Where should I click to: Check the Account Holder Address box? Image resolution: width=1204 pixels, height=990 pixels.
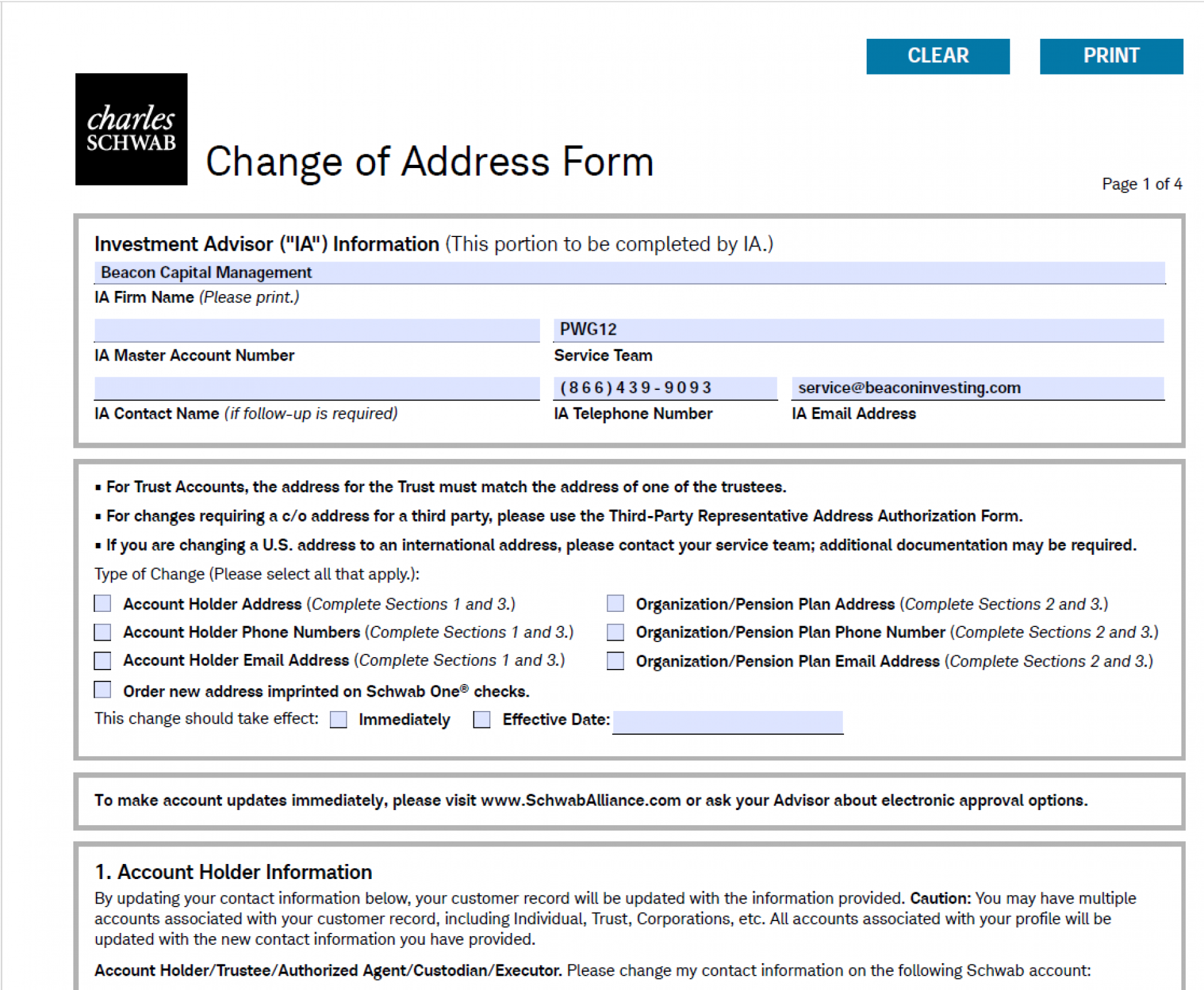click(x=103, y=603)
